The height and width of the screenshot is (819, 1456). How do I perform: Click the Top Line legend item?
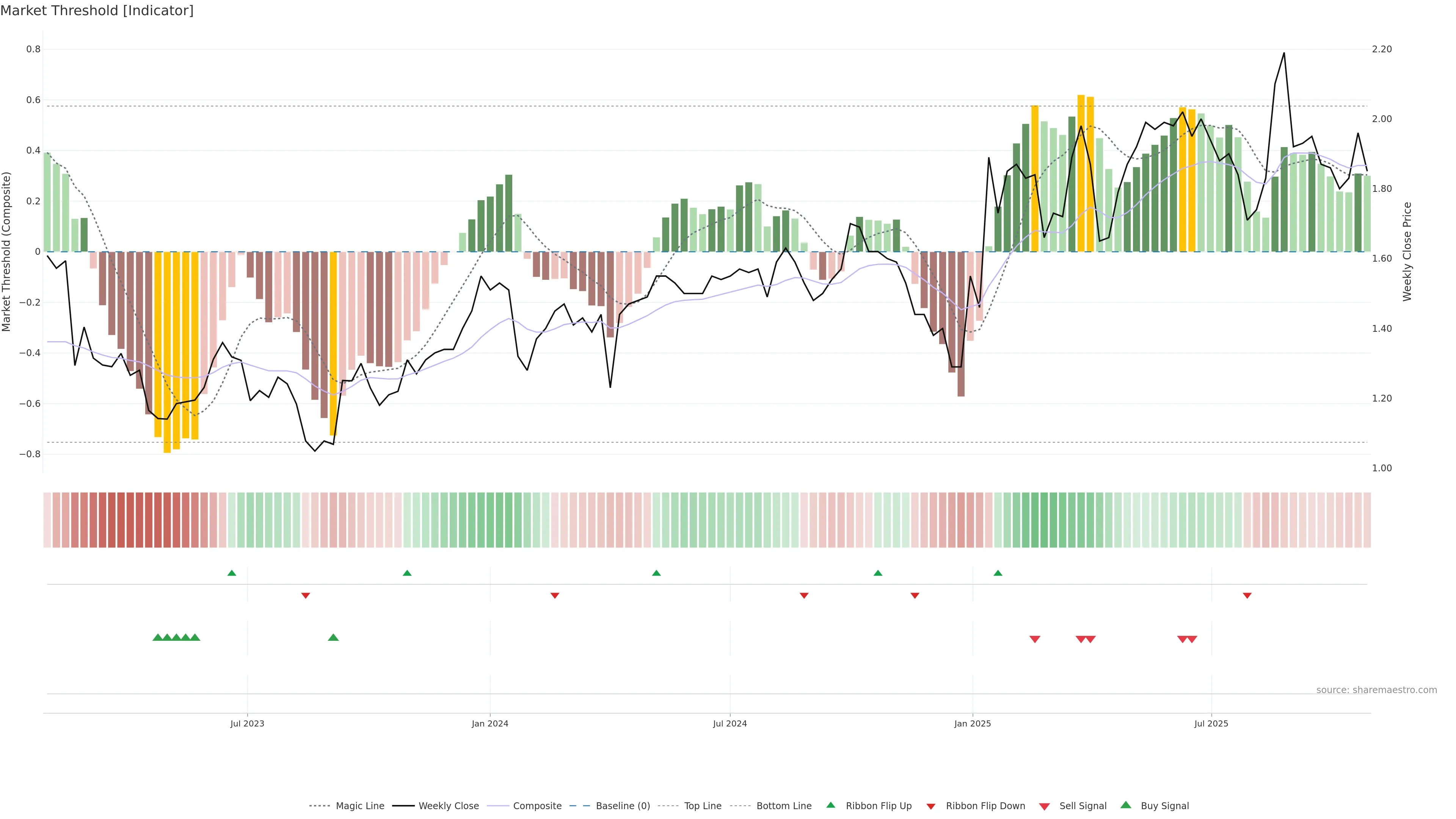pyautogui.click(x=703, y=806)
